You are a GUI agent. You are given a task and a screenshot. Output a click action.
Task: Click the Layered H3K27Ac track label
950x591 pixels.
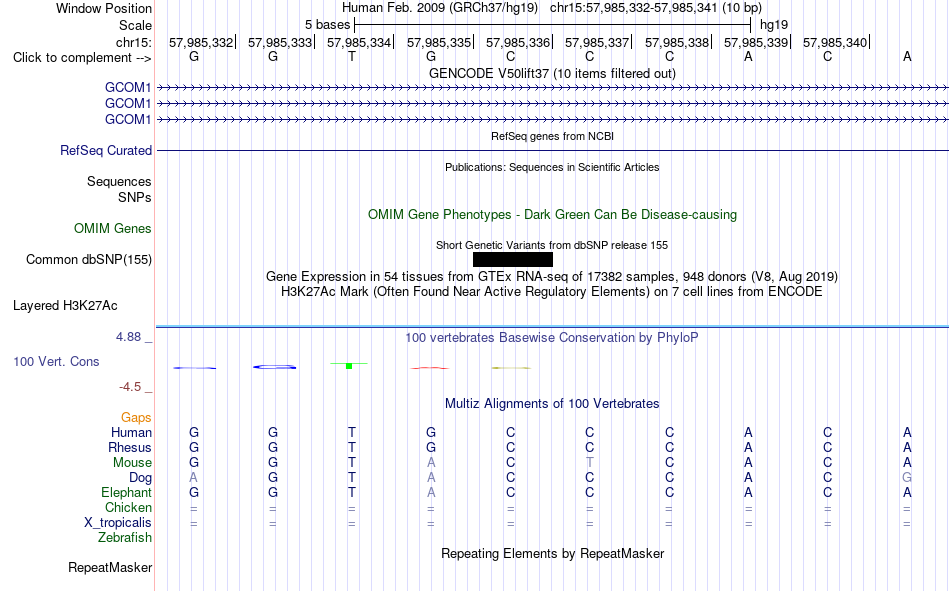tap(65, 306)
